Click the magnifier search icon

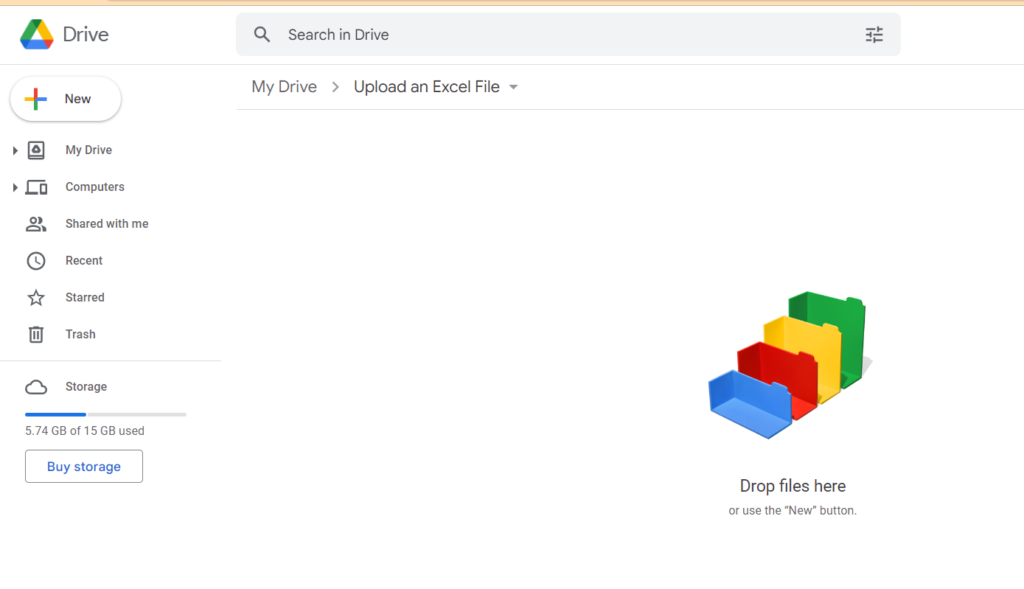pyautogui.click(x=262, y=35)
